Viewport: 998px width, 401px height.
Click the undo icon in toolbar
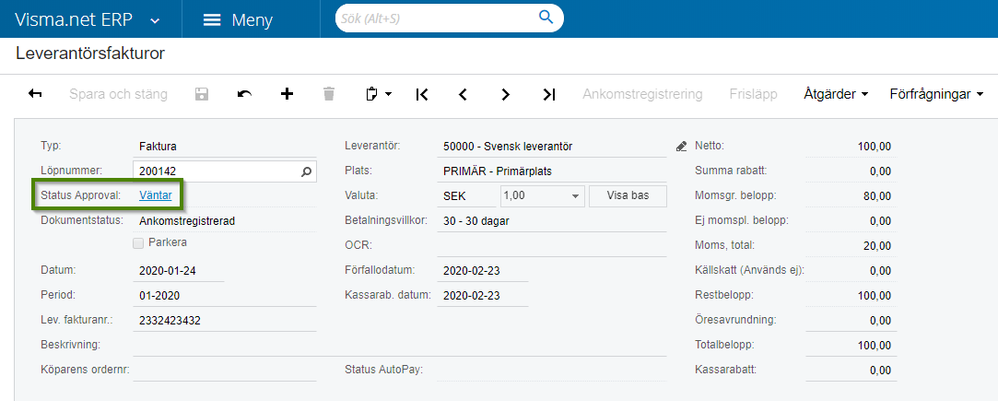tap(244, 94)
